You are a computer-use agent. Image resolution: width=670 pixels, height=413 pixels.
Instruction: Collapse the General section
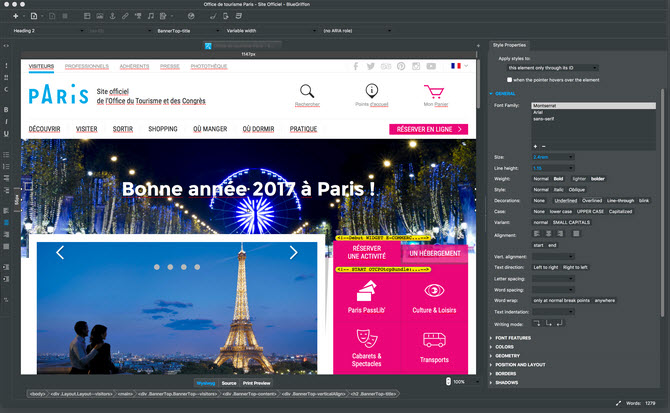502,94
